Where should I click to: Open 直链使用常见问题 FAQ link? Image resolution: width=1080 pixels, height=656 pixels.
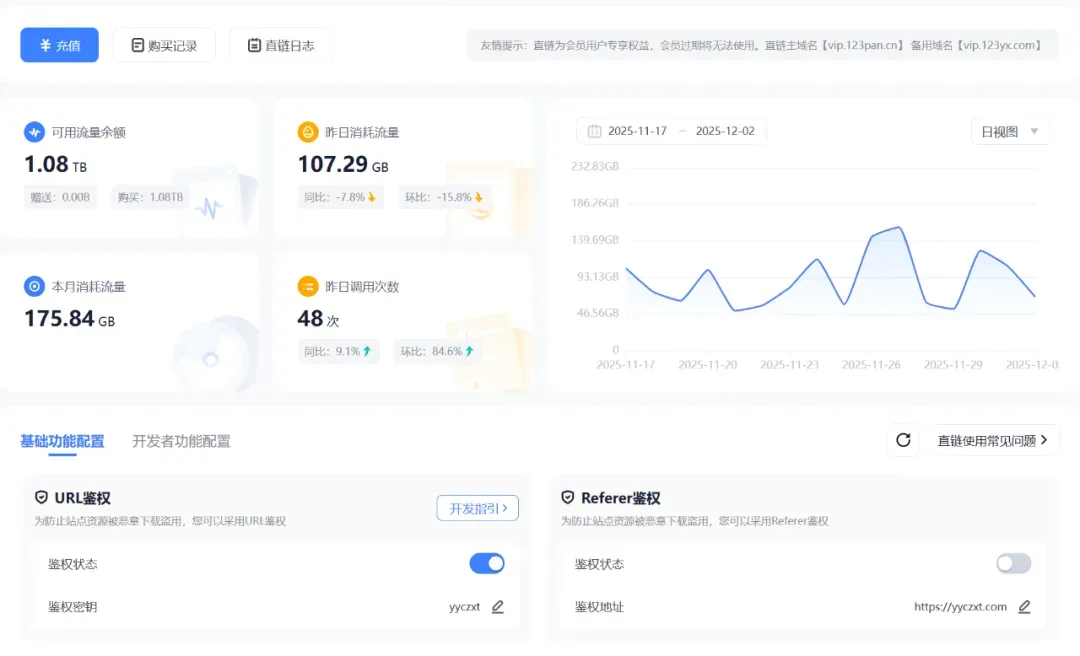[x=993, y=440]
